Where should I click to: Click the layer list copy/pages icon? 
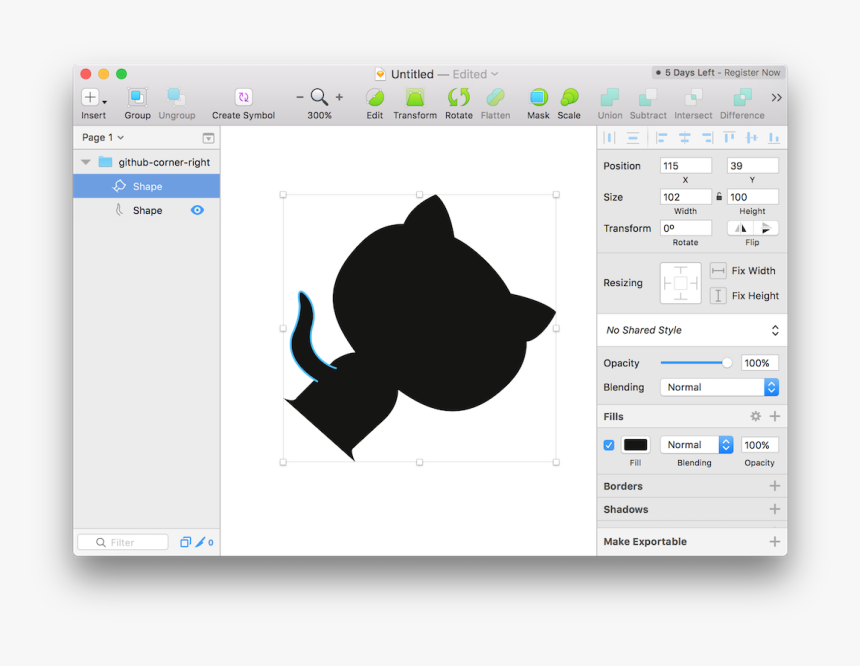pyautogui.click(x=185, y=542)
